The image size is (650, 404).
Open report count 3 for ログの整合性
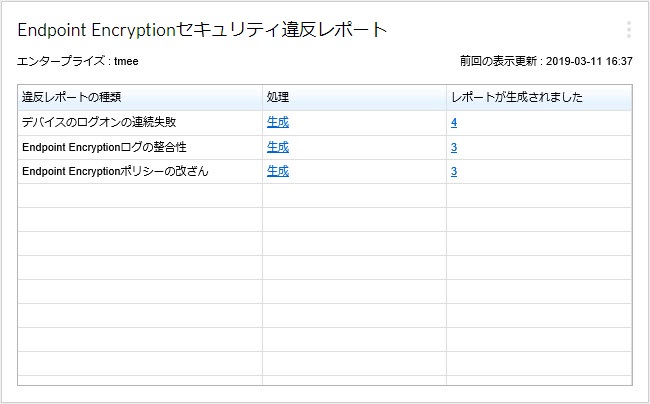[x=454, y=147]
